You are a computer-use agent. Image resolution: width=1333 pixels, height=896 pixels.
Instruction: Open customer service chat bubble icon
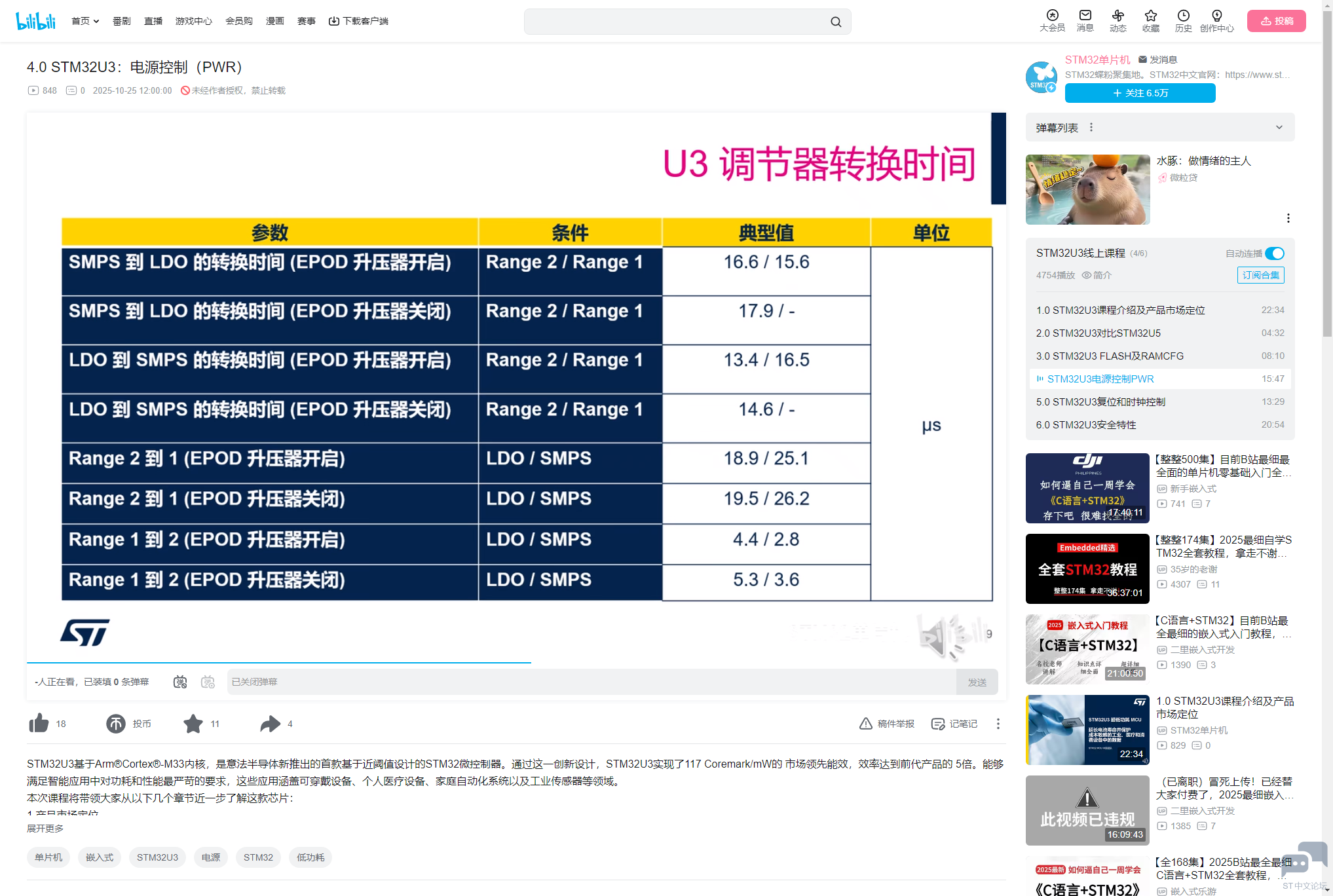(x=1304, y=860)
